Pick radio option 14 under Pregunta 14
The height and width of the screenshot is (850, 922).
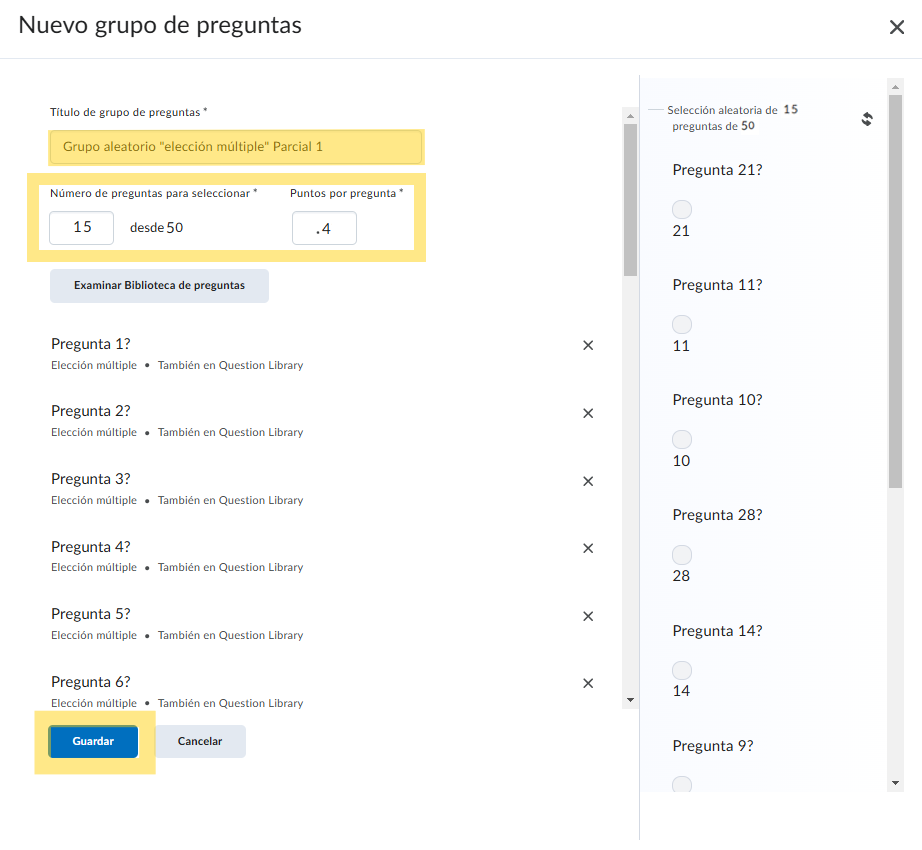pyautogui.click(x=682, y=670)
